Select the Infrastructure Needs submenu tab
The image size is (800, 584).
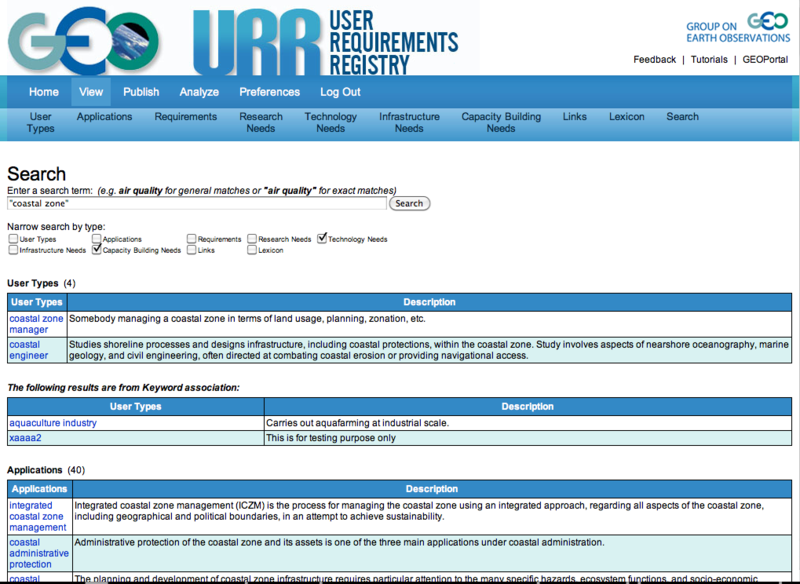point(408,122)
